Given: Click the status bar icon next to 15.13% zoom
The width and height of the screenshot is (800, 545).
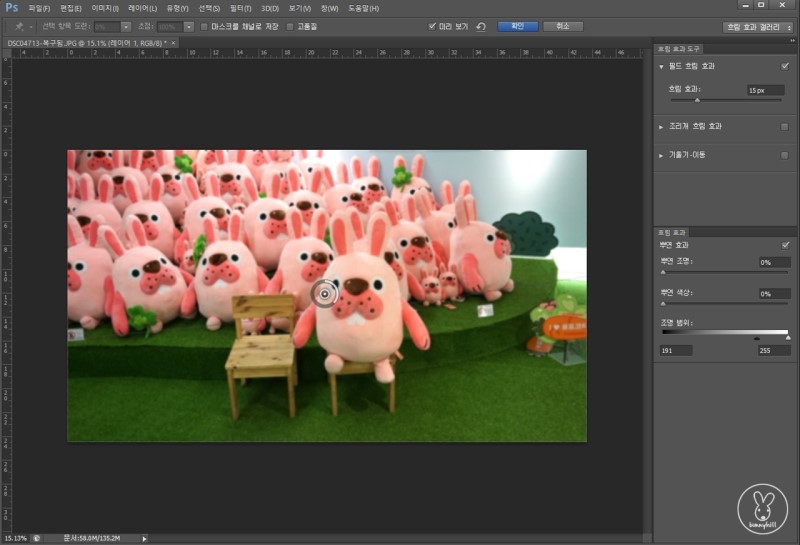Looking at the screenshot, I should click(x=37, y=538).
